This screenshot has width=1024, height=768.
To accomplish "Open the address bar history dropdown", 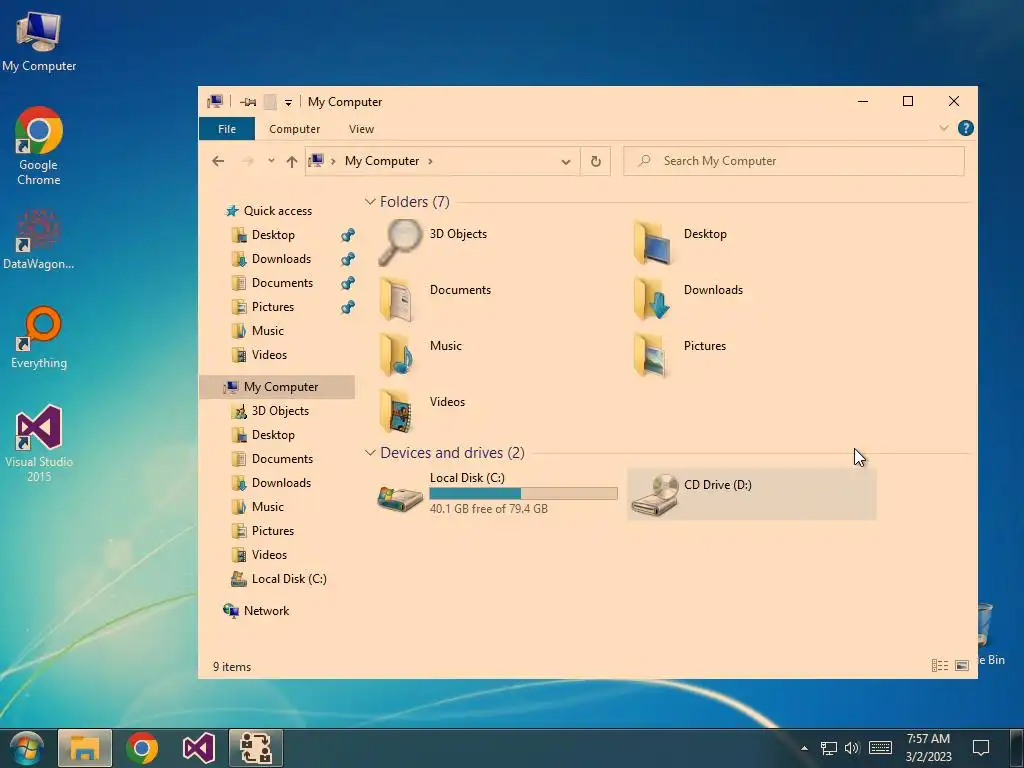I will pyautogui.click(x=566, y=161).
